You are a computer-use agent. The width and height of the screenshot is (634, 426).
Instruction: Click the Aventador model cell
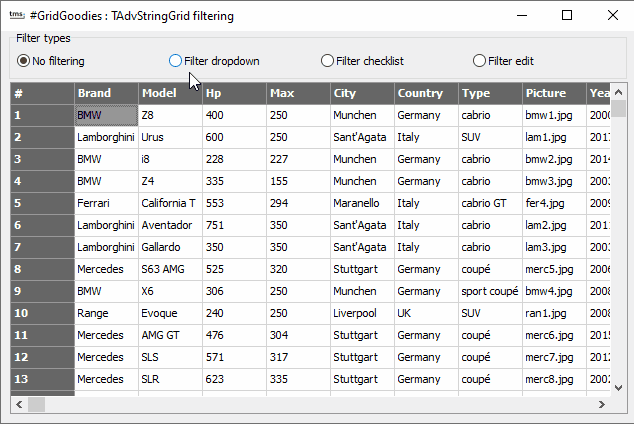coord(170,225)
